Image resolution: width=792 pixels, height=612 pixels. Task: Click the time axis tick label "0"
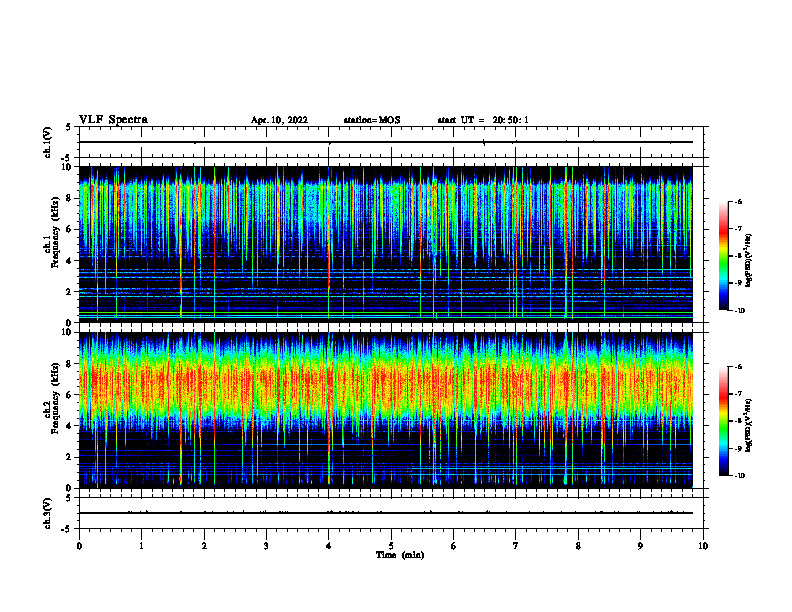[79, 546]
